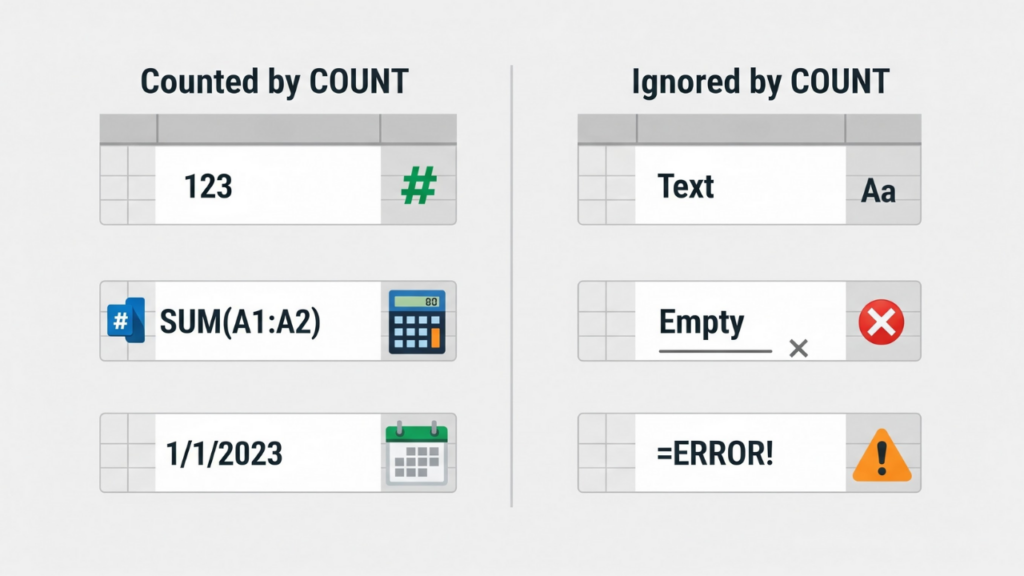Click the blue document icon beside SUM
Screen dimensions: 1024x576
pos(126,321)
